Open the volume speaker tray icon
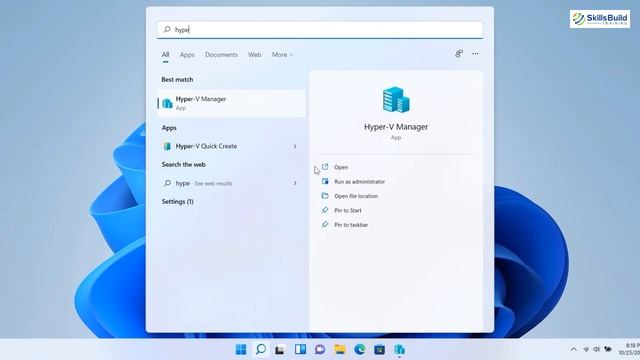The height and width of the screenshot is (360, 640). tap(596, 349)
